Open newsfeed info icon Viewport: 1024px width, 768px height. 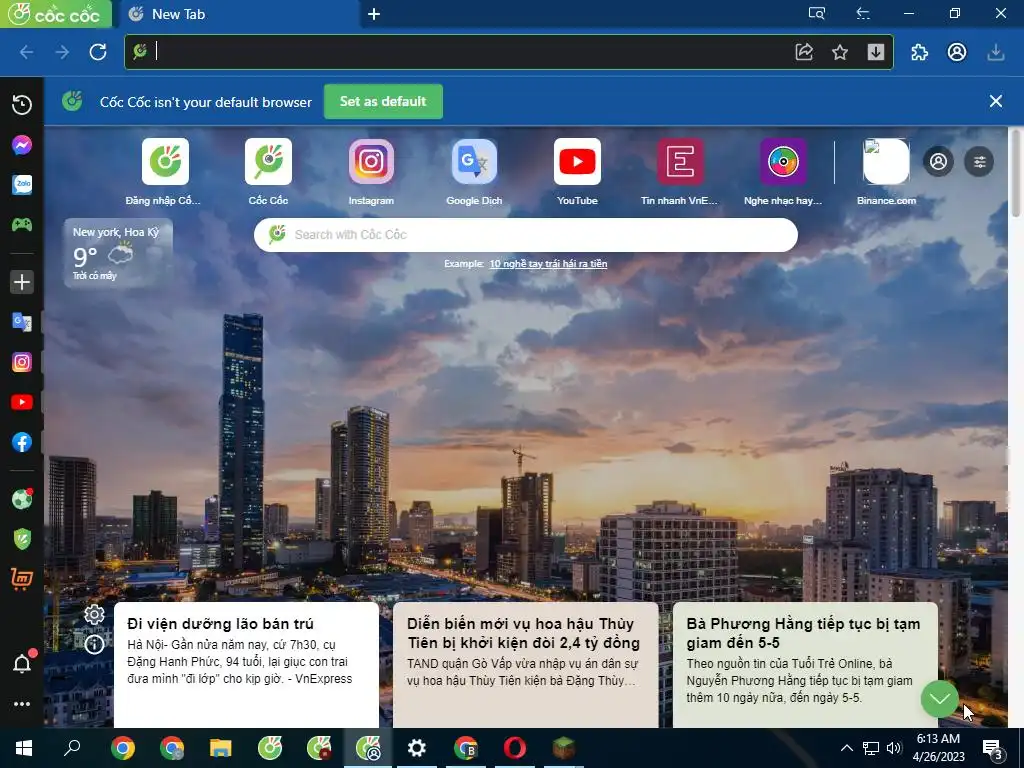(x=94, y=645)
